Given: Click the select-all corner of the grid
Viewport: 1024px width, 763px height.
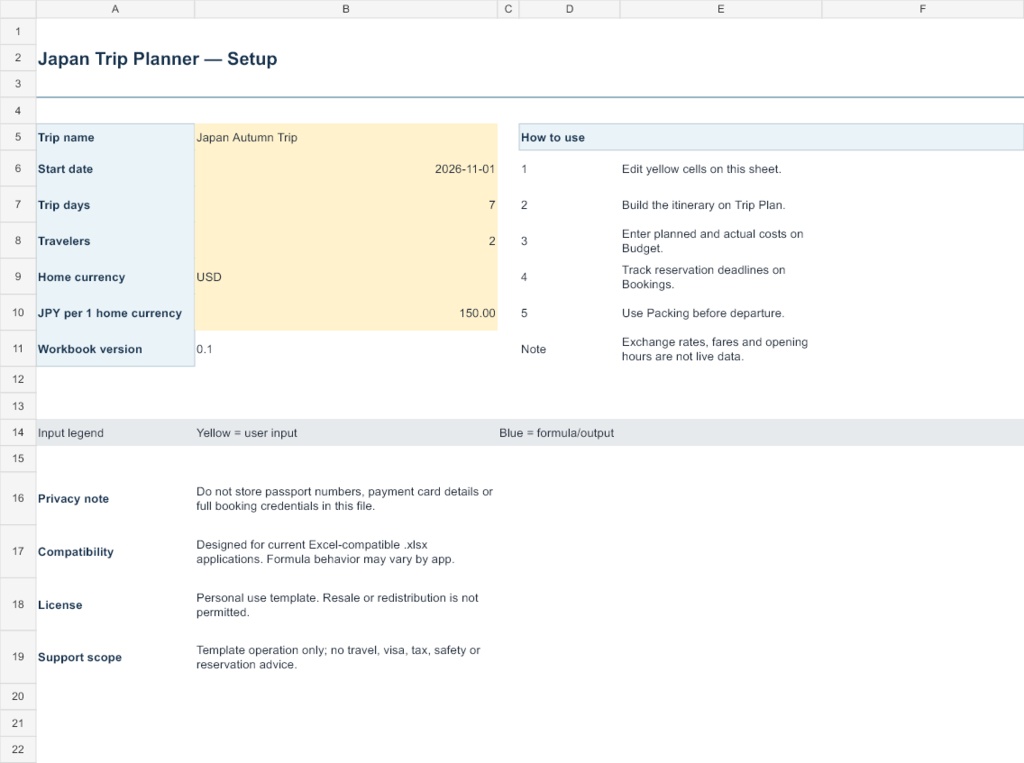Looking at the screenshot, I should coord(18,8).
